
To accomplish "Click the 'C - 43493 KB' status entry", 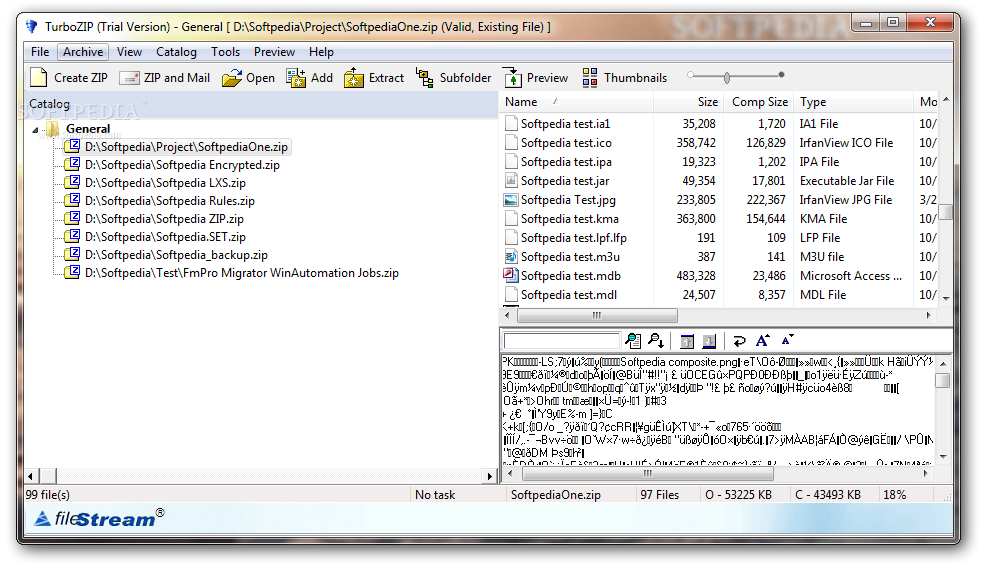I will (828, 495).
